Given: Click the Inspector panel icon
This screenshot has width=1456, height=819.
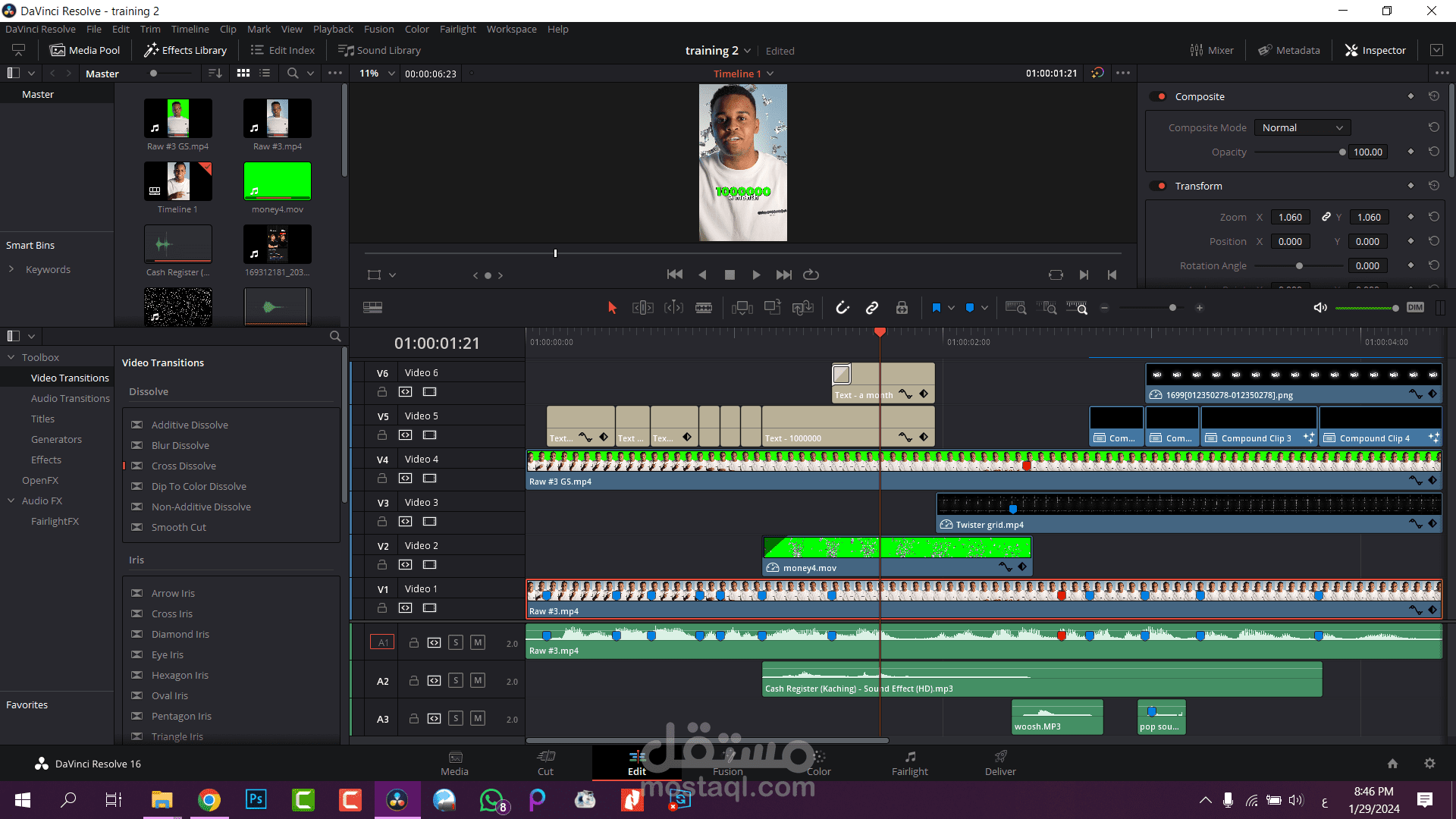Looking at the screenshot, I should click(x=1354, y=49).
